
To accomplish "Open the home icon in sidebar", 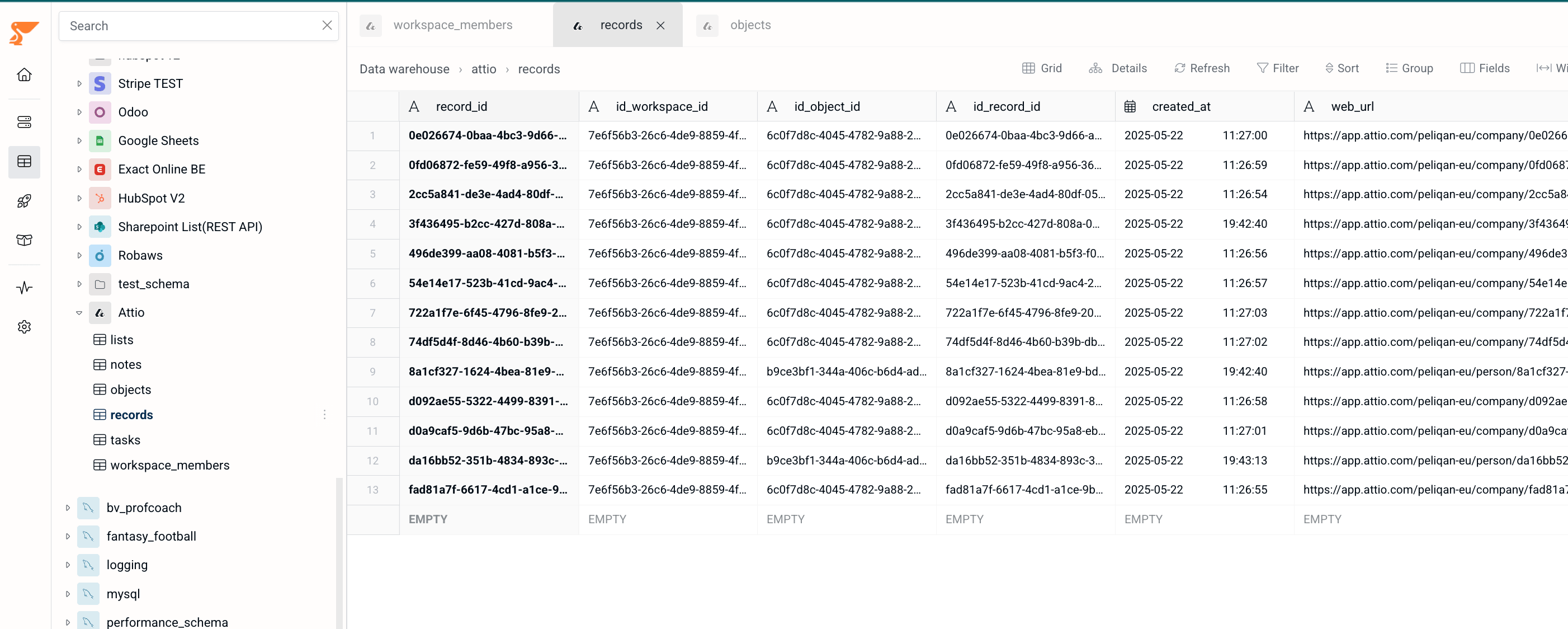I will [x=25, y=75].
